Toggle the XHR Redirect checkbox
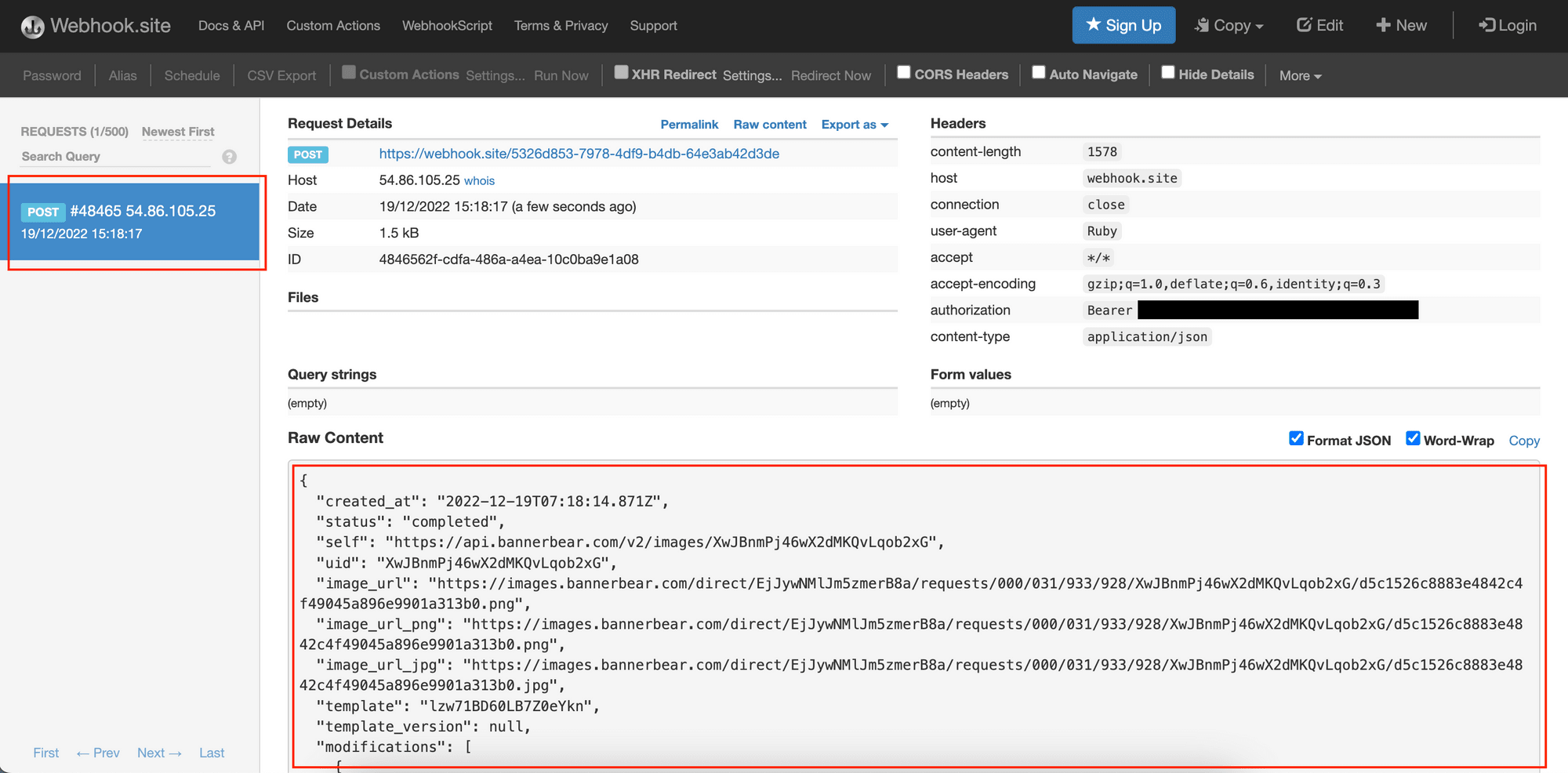The image size is (1568, 773). (621, 73)
